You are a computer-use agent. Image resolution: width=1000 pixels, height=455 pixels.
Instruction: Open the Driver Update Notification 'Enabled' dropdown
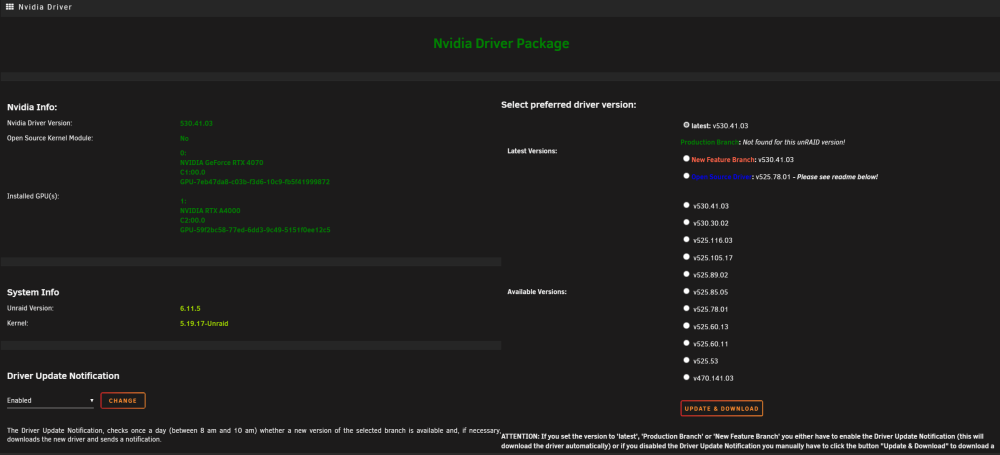pyautogui.click(x=50, y=401)
